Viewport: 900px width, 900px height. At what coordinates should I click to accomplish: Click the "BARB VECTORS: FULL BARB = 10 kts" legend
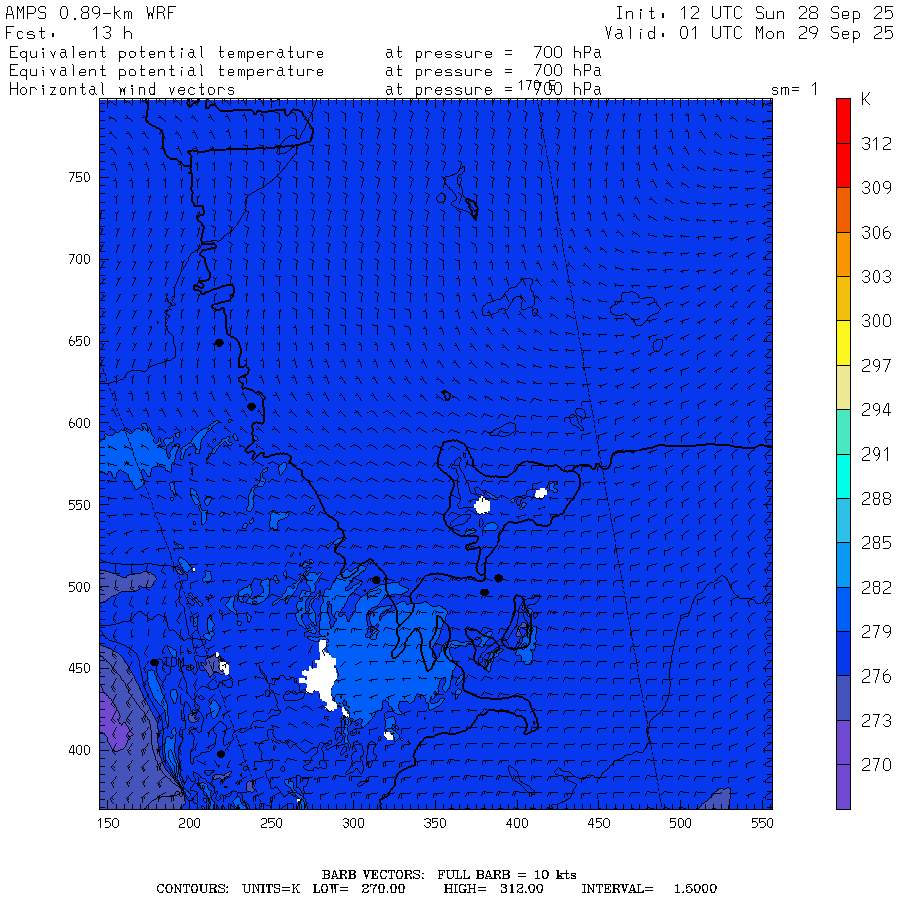pos(449,875)
